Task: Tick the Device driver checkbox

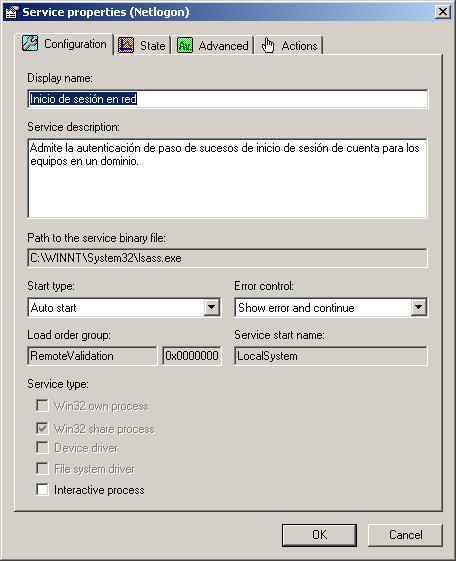Action: coord(43,447)
